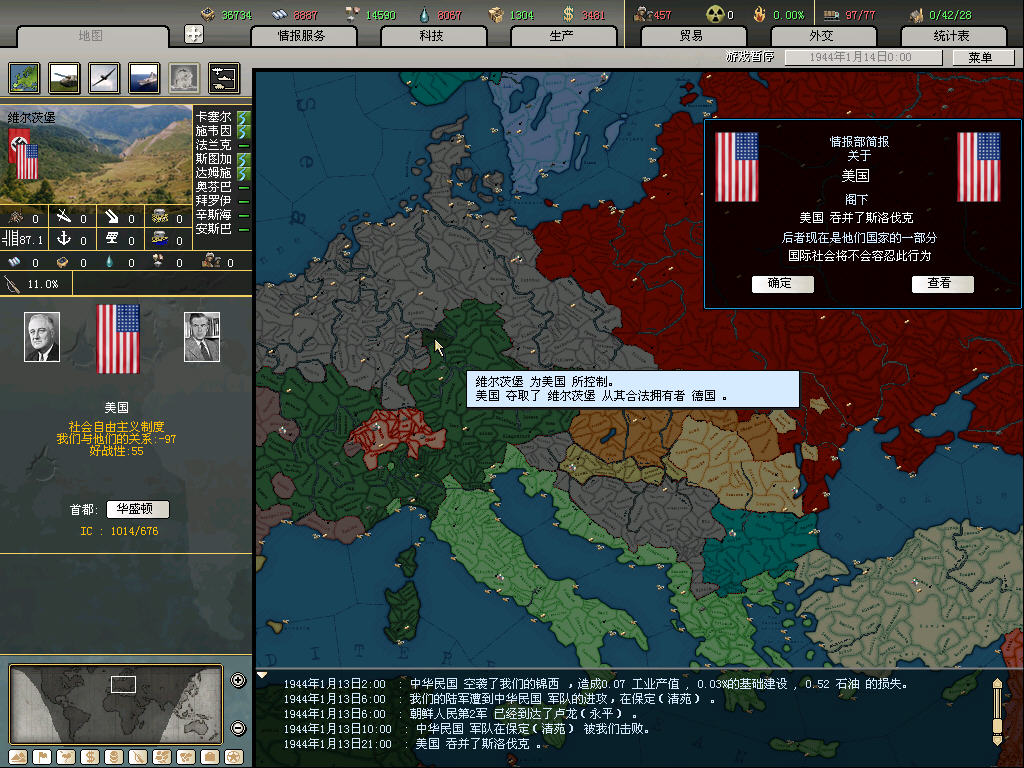Screen dimensions: 1024x768
Task: Switch to victory points briefcase map mode
Action: 210,757
